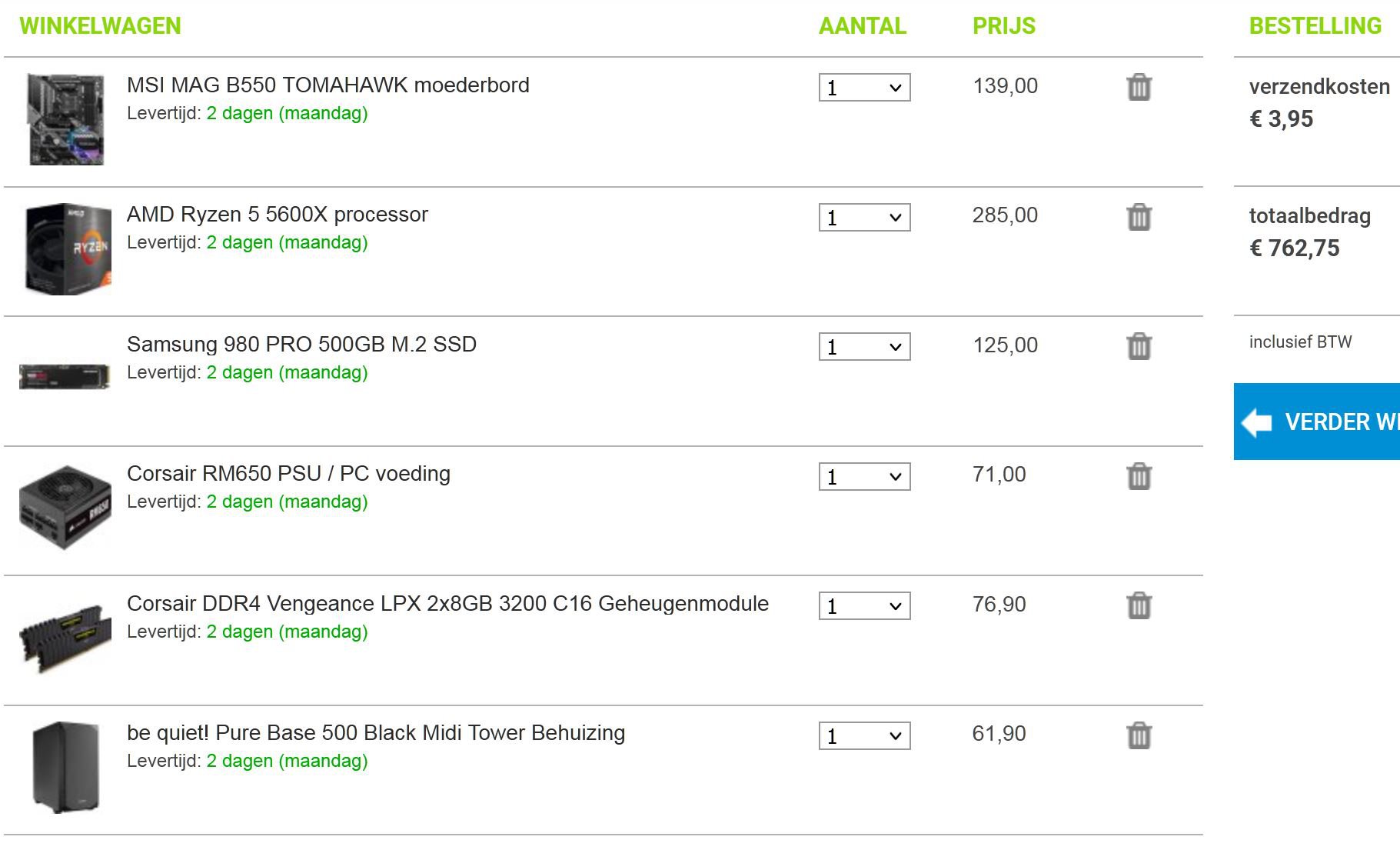1400x850 pixels.
Task: Open the MSI MAG B550 TOMAHAWK product link
Action: (x=328, y=85)
